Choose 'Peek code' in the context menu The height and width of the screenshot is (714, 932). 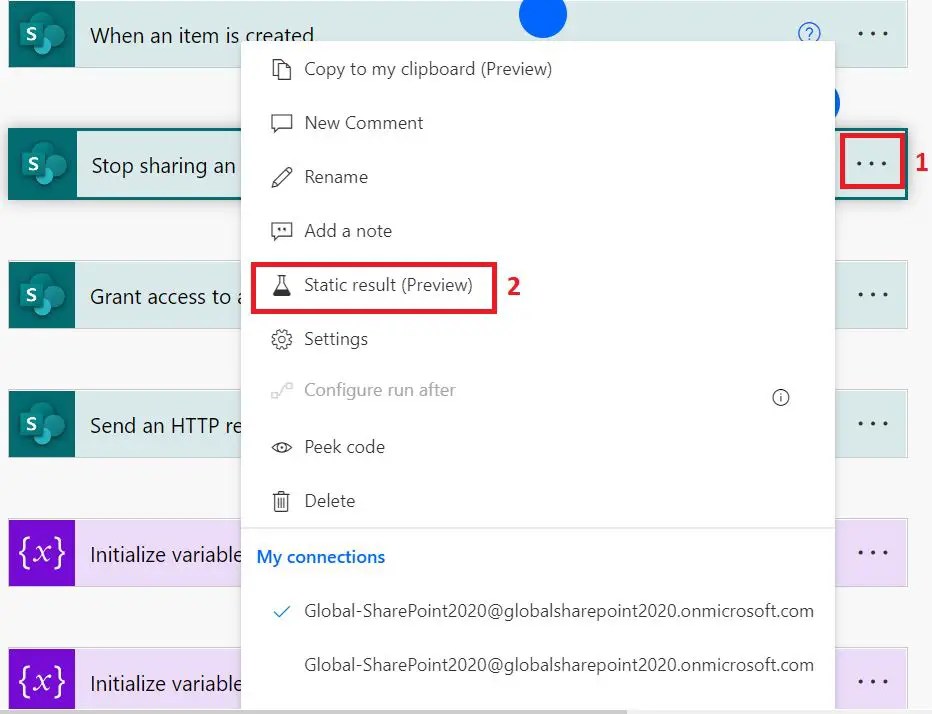point(344,447)
